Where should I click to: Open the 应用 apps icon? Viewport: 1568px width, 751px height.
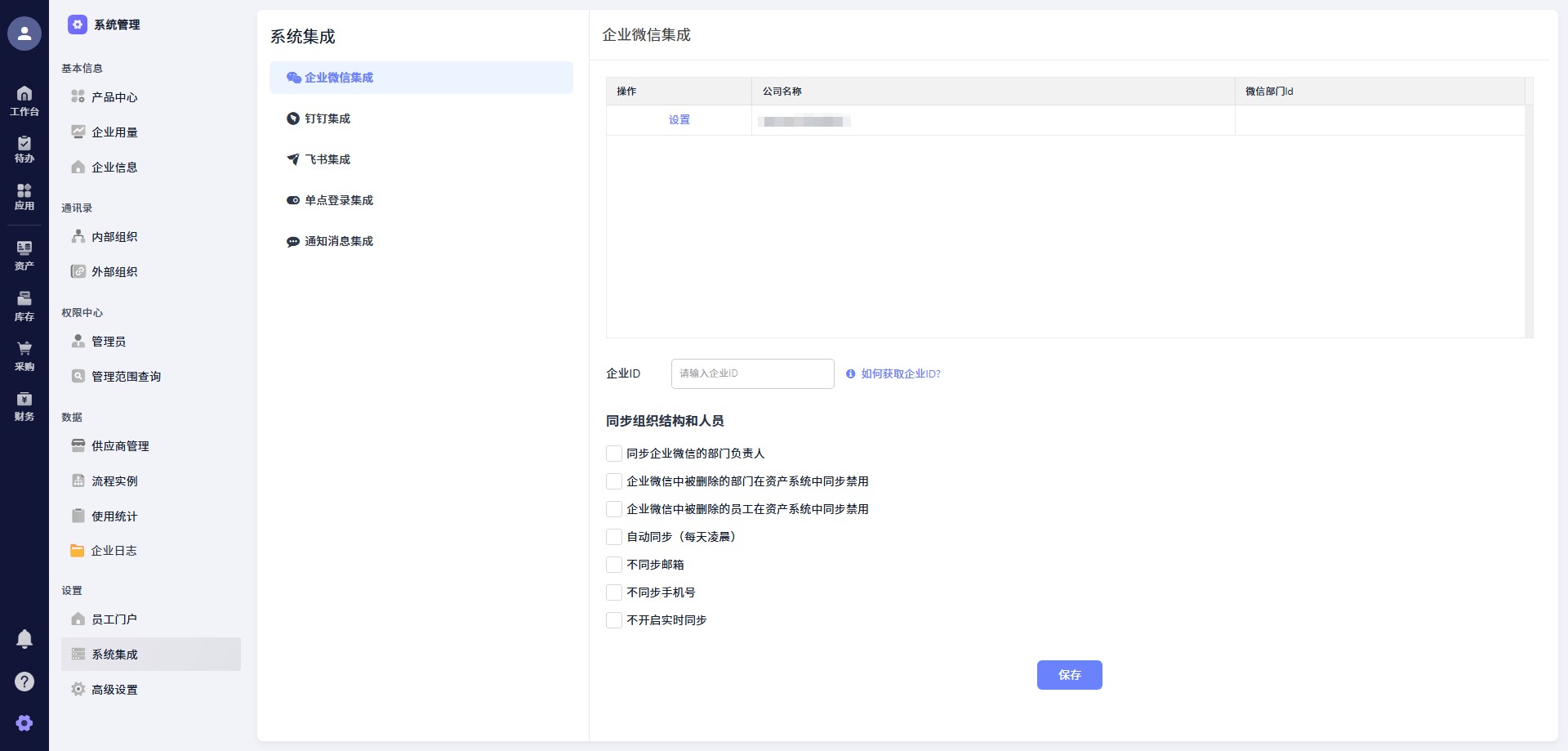pyautogui.click(x=24, y=196)
